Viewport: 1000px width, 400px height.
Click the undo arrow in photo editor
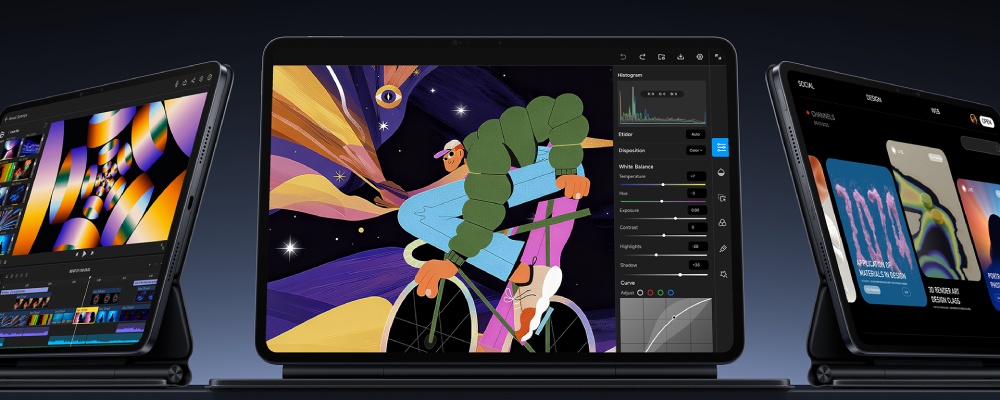coord(623,57)
